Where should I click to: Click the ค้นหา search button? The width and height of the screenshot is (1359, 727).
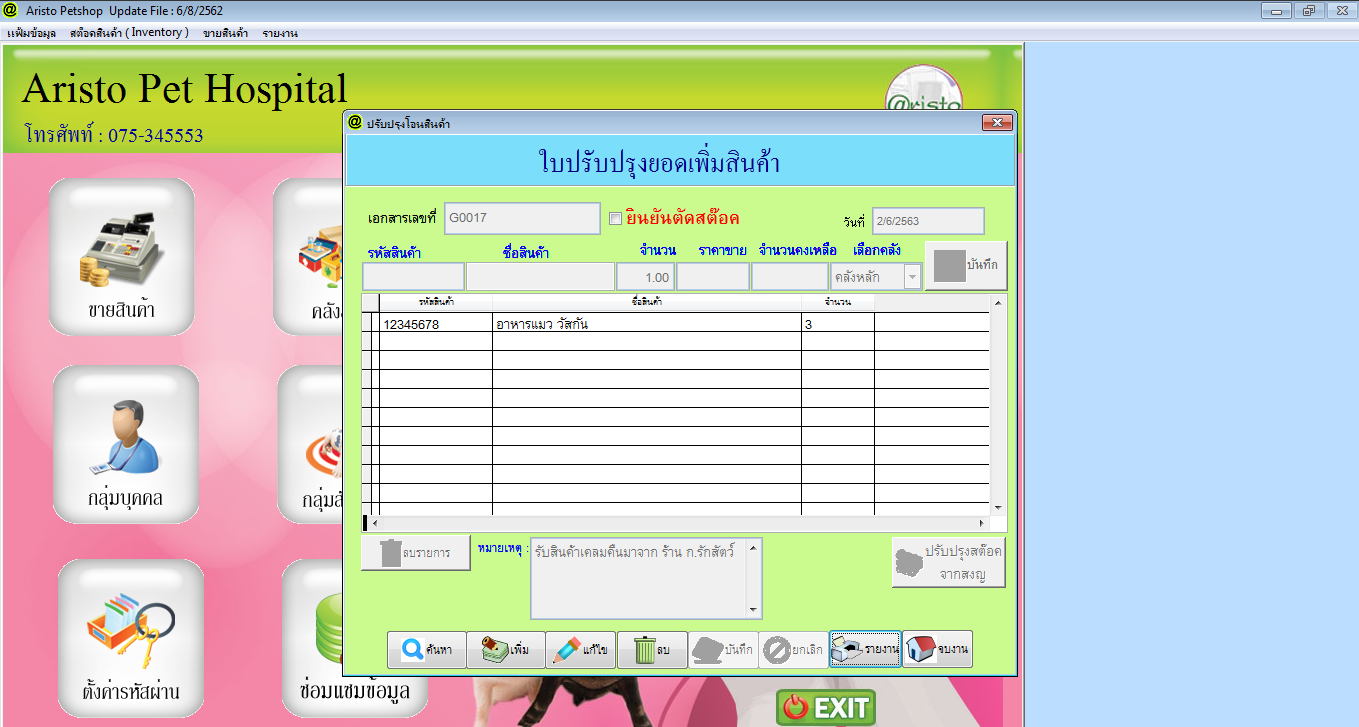(425, 650)
